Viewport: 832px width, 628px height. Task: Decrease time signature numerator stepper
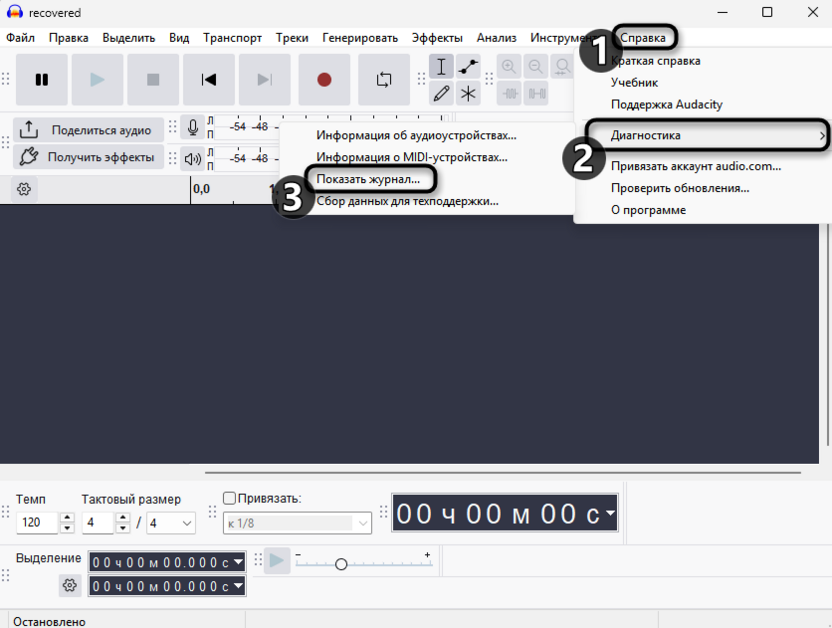coord(123,528)
